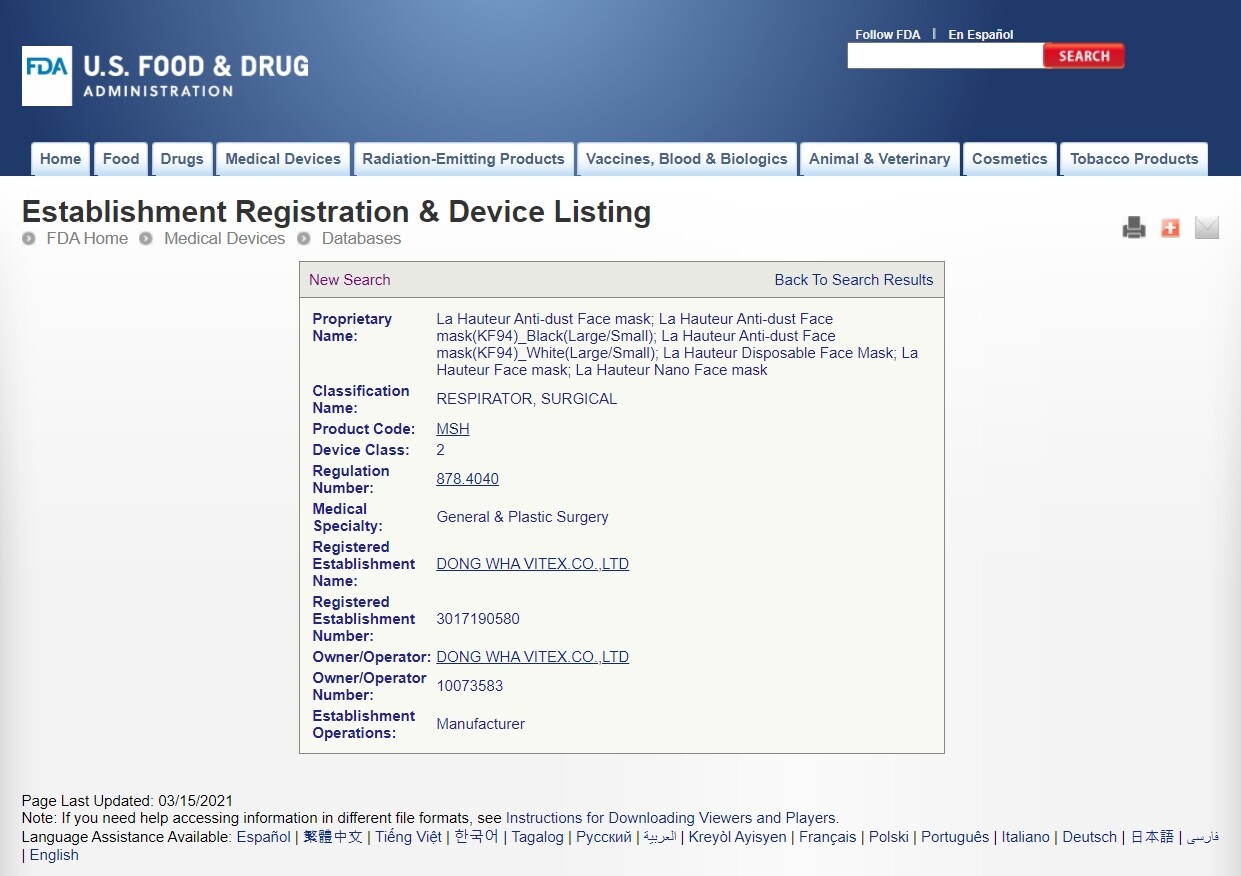Select Português language assistance

[955, 837]
